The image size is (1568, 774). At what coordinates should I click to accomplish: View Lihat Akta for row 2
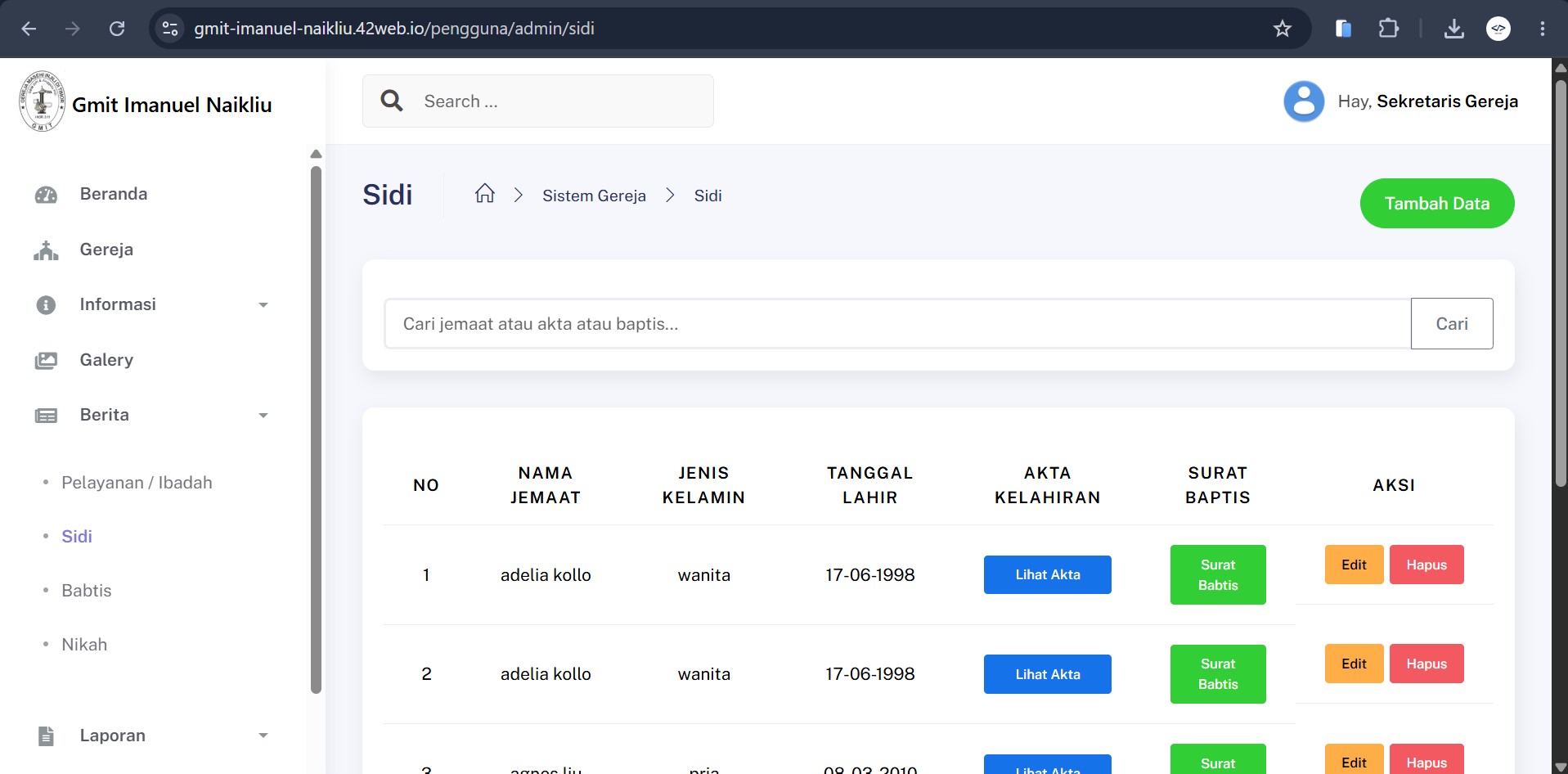pos(1048,674)
